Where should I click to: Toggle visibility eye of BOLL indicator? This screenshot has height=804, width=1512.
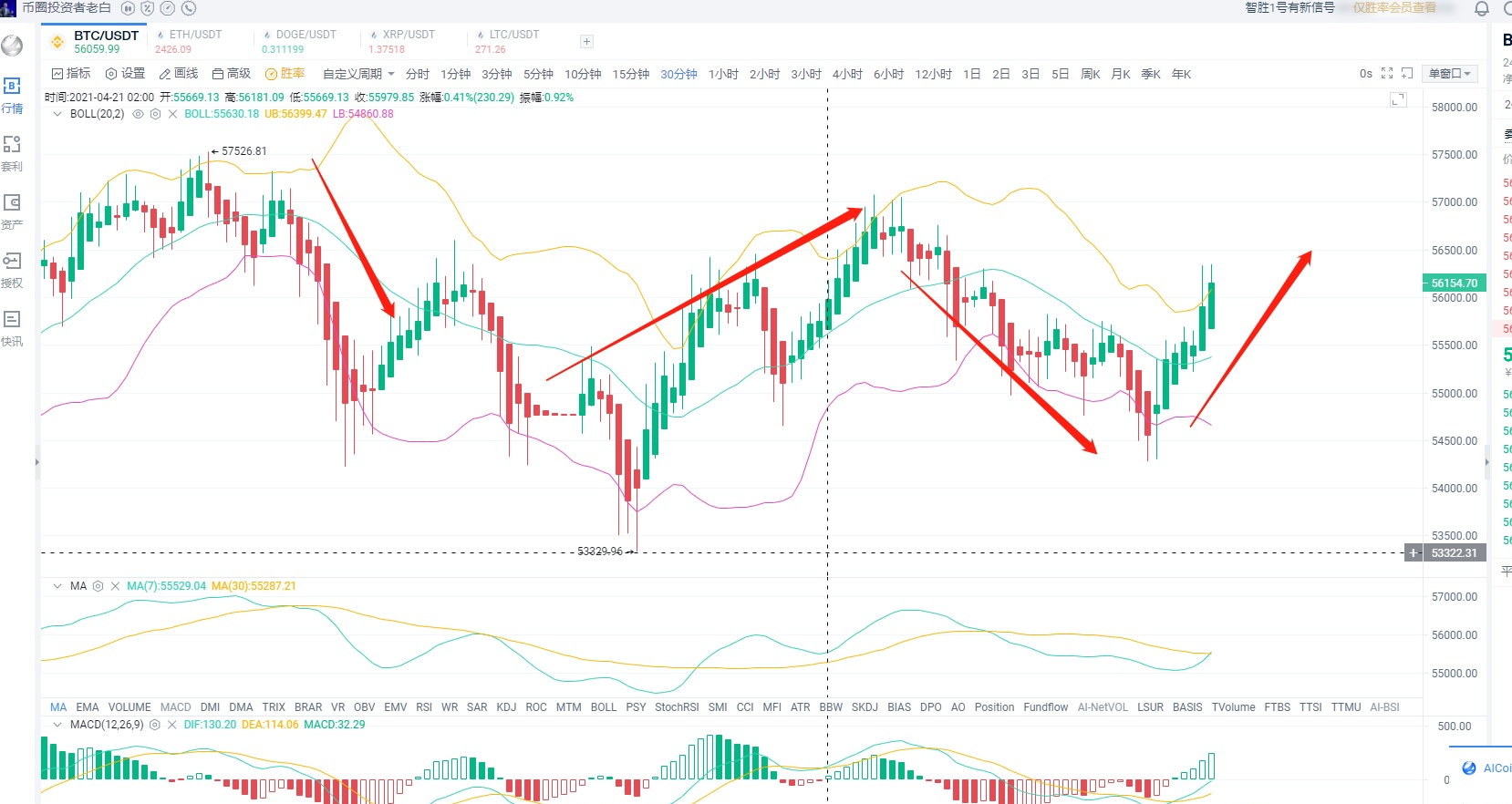pos(139,114)
